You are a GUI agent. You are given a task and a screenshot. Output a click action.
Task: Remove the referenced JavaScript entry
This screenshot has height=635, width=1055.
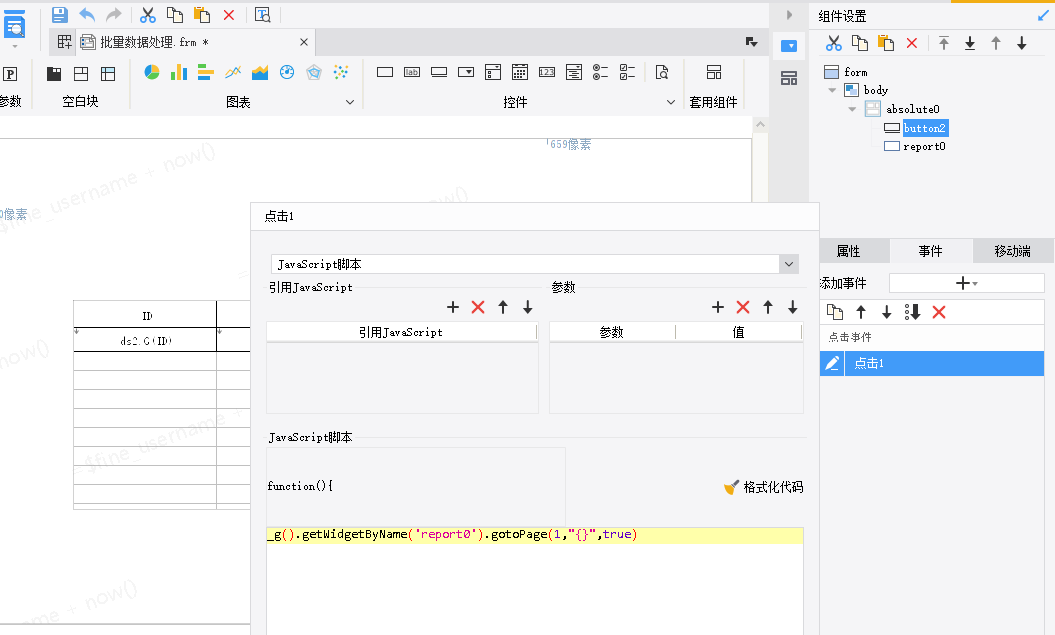478,307
